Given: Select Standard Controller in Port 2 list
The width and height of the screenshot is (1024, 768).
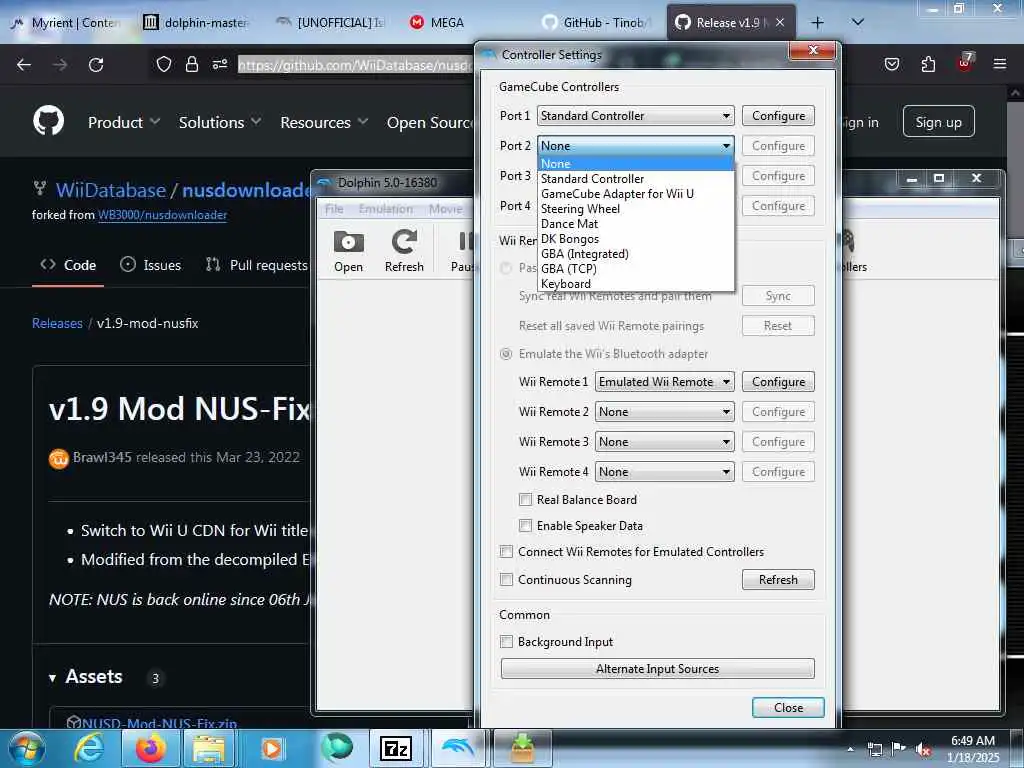Looking at the screenshot, I should tap(635, 179).
